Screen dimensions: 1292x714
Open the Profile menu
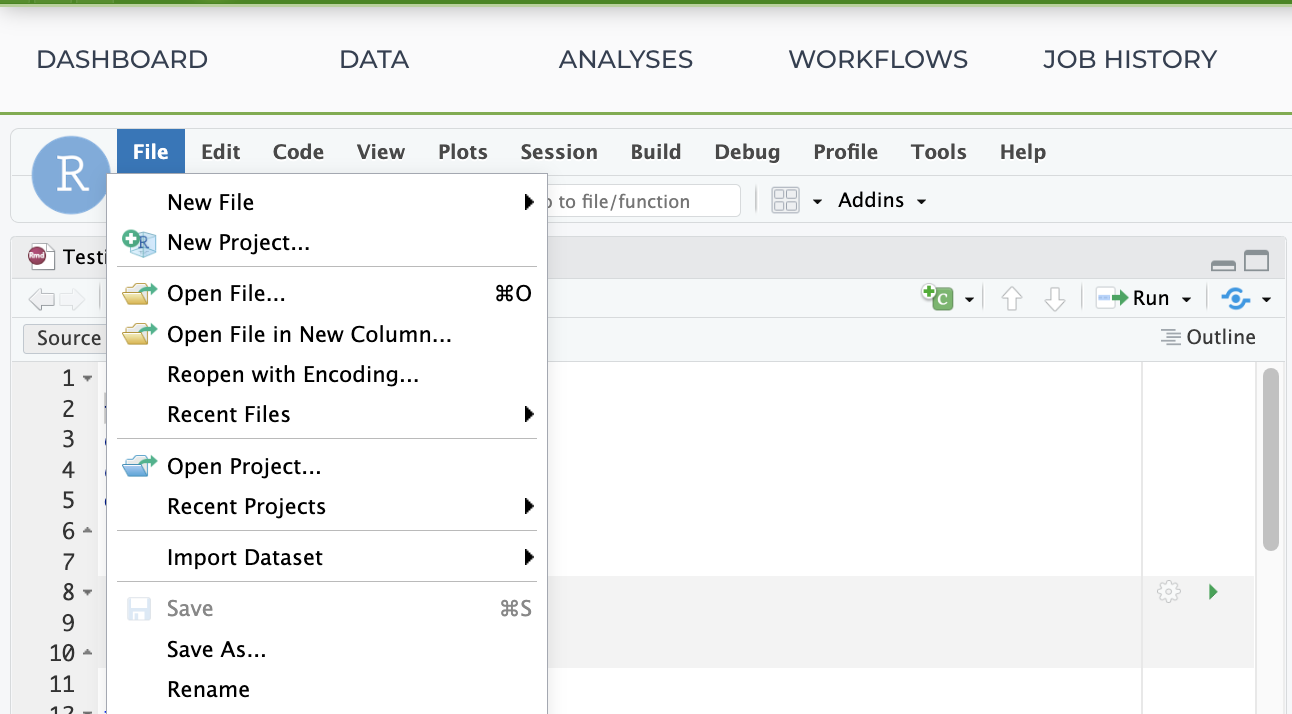(x=845, y=152)
